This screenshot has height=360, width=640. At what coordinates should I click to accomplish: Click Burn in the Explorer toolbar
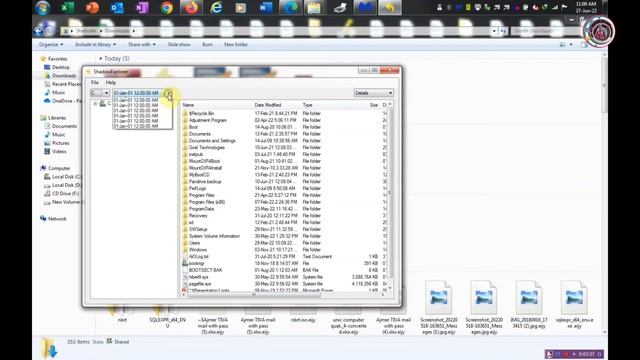tap(207, 44)
